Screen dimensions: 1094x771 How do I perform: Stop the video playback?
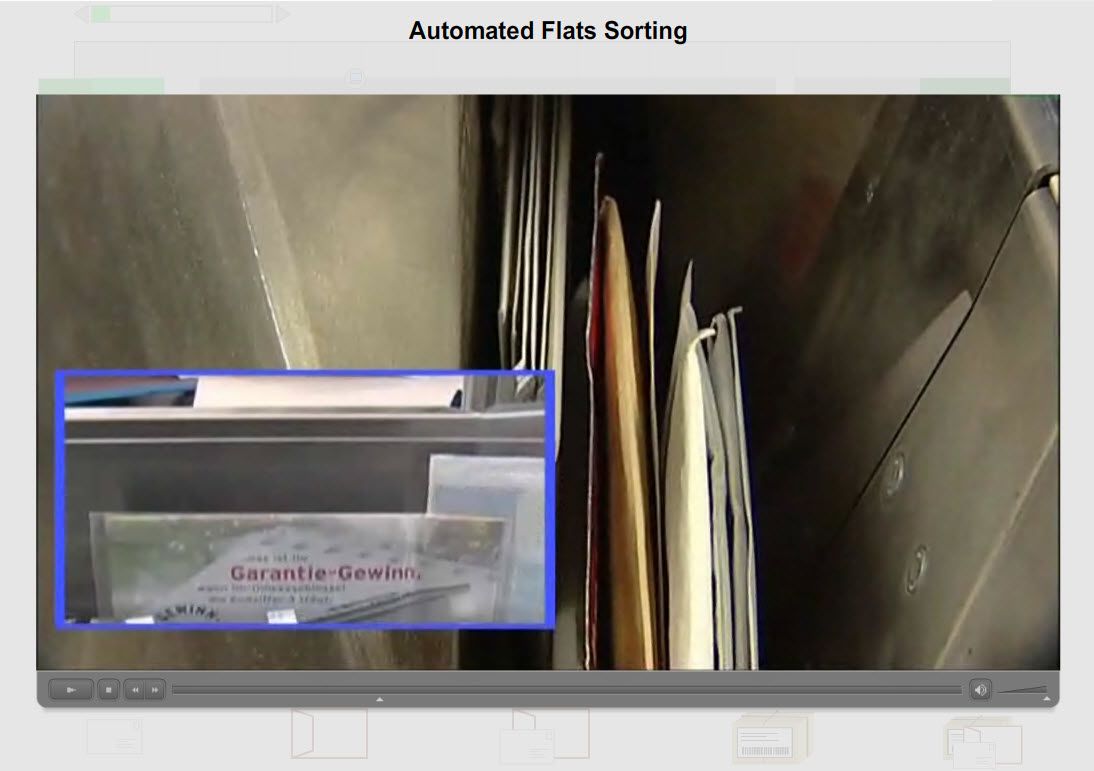point(108,690)
